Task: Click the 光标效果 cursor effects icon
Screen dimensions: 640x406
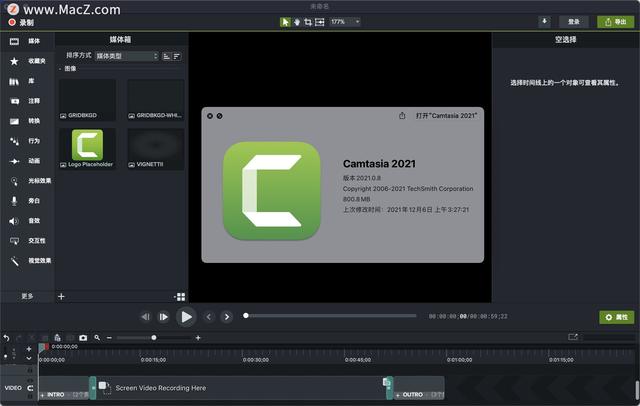Action: coord(14,181)
